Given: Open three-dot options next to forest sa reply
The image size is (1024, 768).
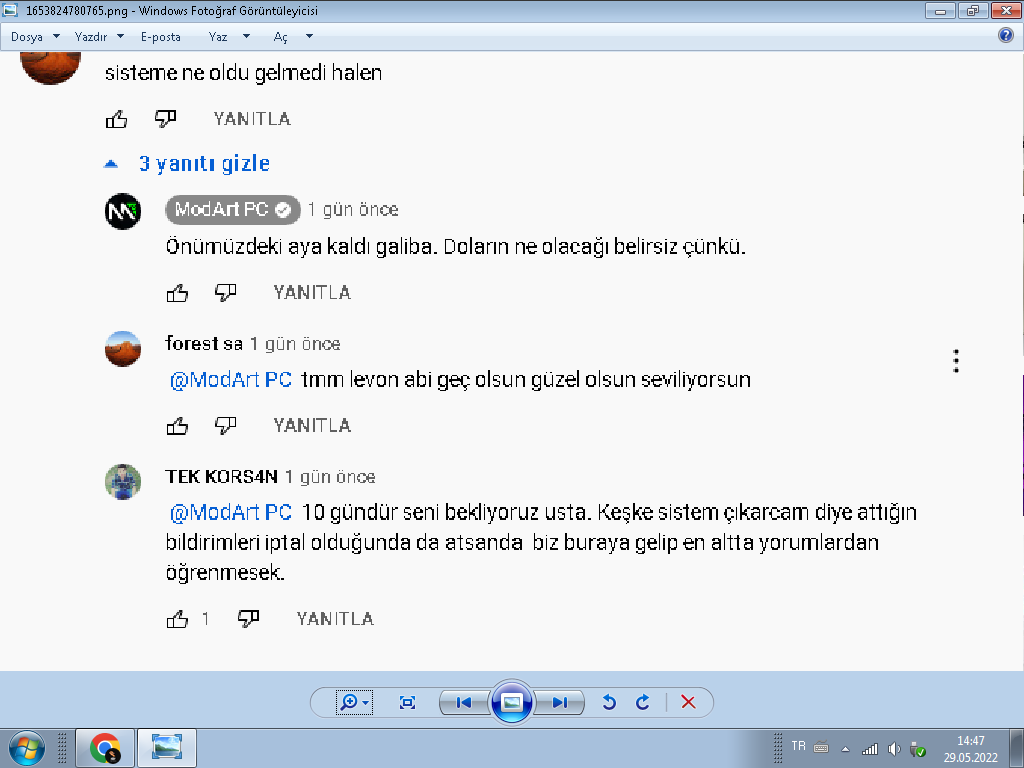Looking at the screenshot, I should pyautogui.click(x=956, y=360).
